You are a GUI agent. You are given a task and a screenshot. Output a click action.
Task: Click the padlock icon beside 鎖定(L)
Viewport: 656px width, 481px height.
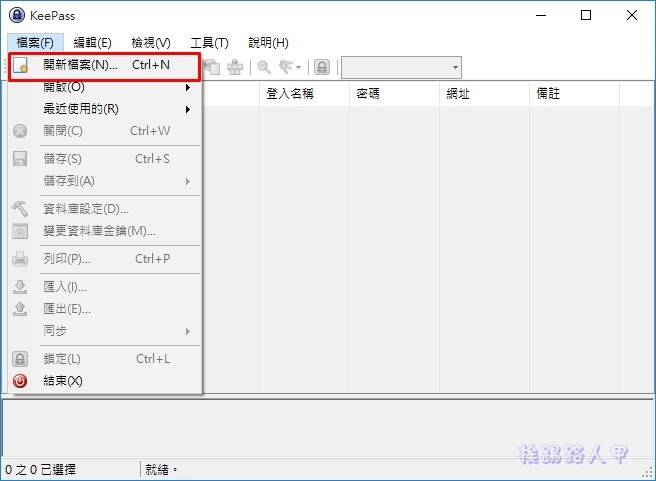pyautogui.click(x=20, y=359)
